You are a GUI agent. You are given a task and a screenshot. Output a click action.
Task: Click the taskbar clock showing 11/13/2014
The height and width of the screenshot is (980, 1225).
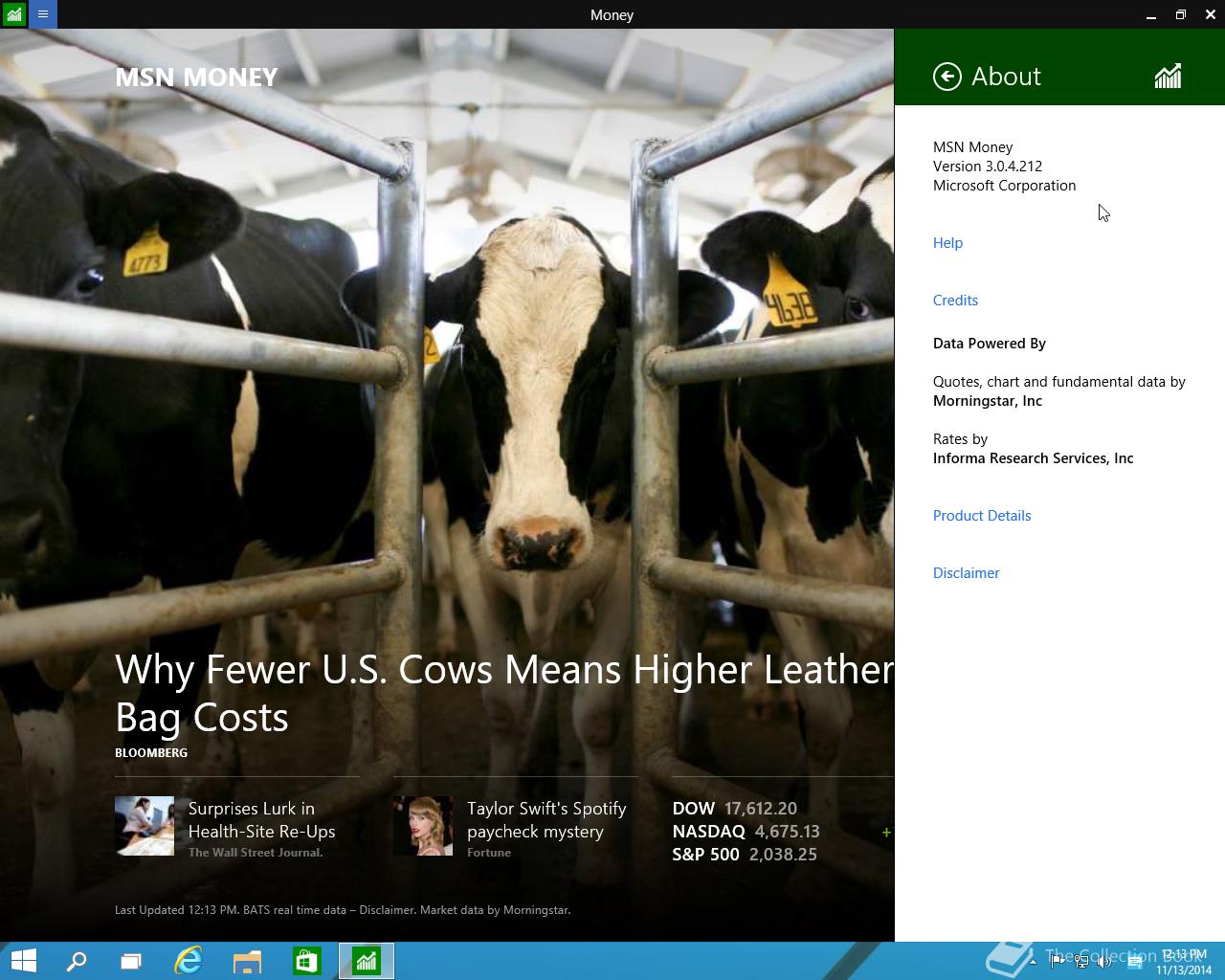tap(1184, 962)
